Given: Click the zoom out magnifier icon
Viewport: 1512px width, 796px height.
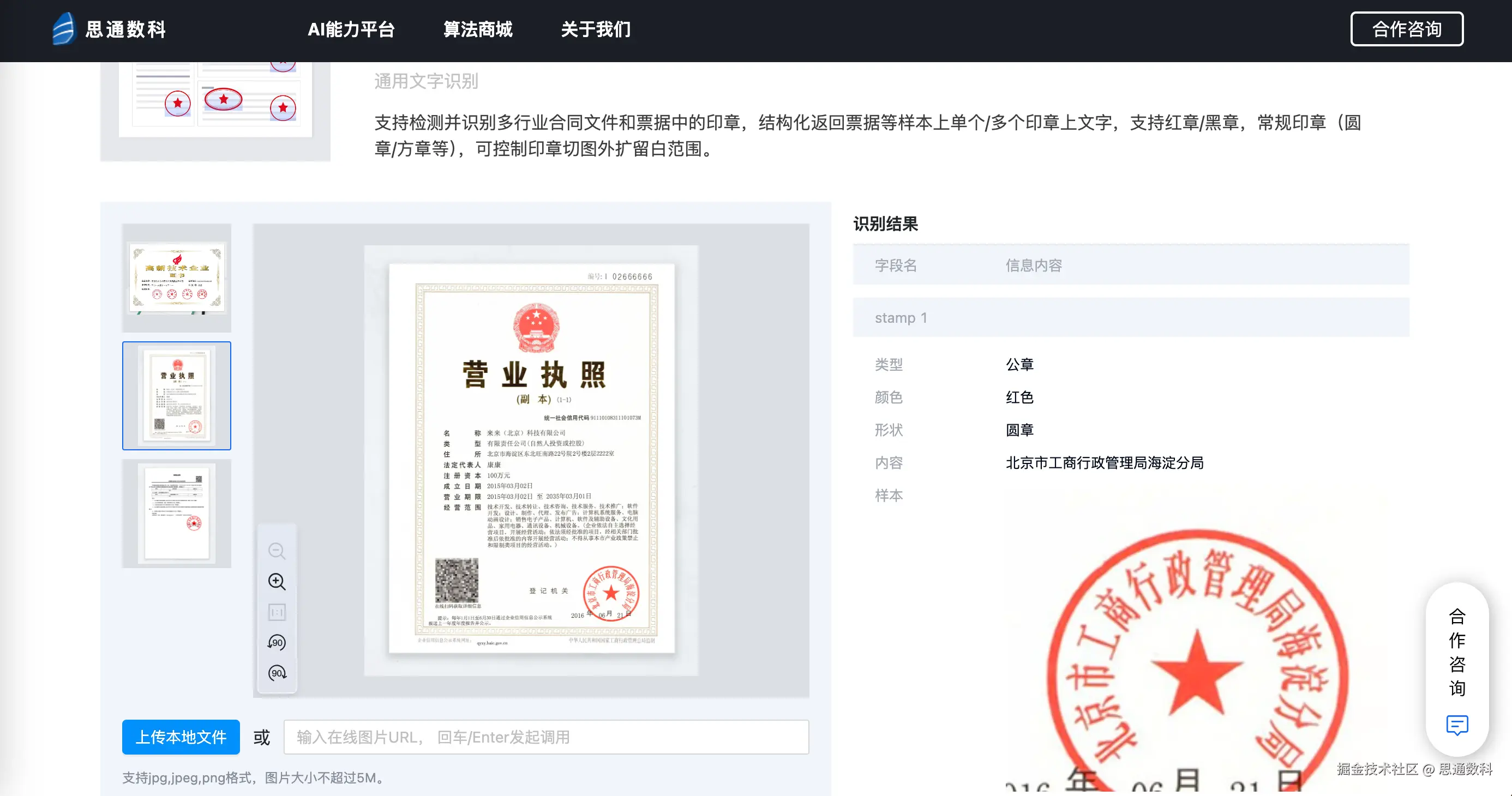Looking at the screenshot, I should coord(277,551).
